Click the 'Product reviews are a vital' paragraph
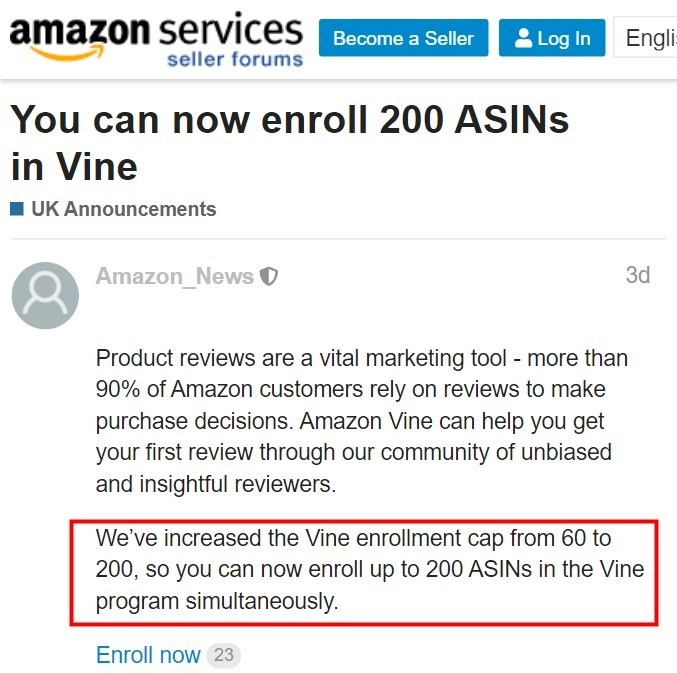 [x=362, y=421]
